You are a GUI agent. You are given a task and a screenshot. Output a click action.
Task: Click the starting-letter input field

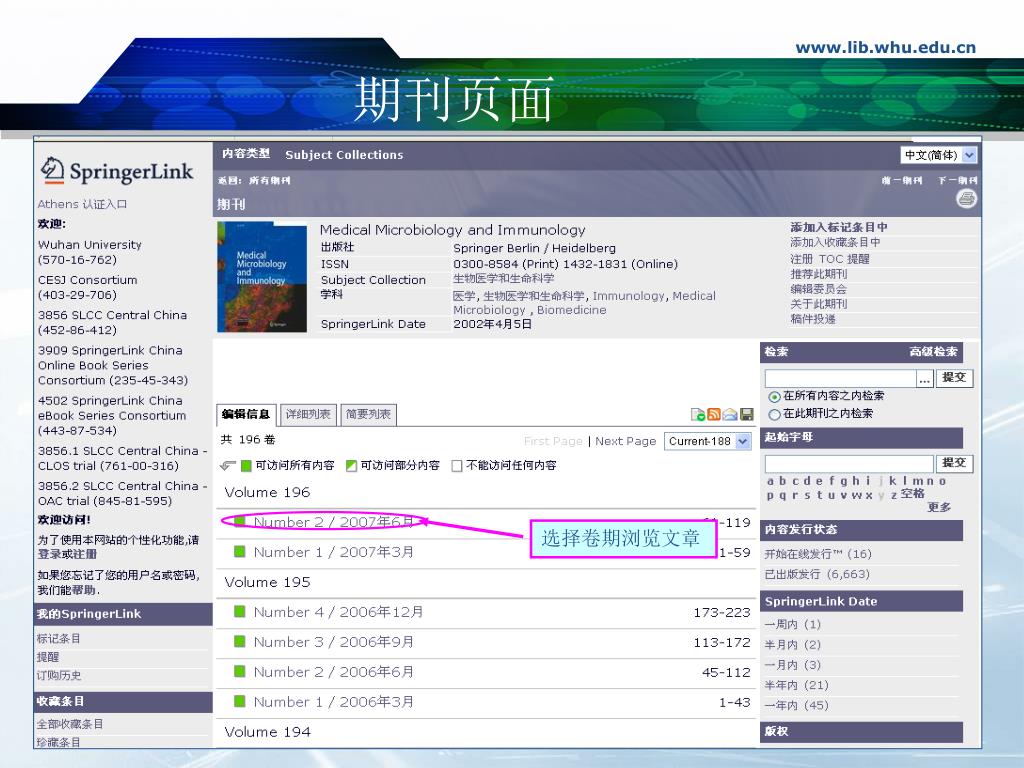coord(849,464)
